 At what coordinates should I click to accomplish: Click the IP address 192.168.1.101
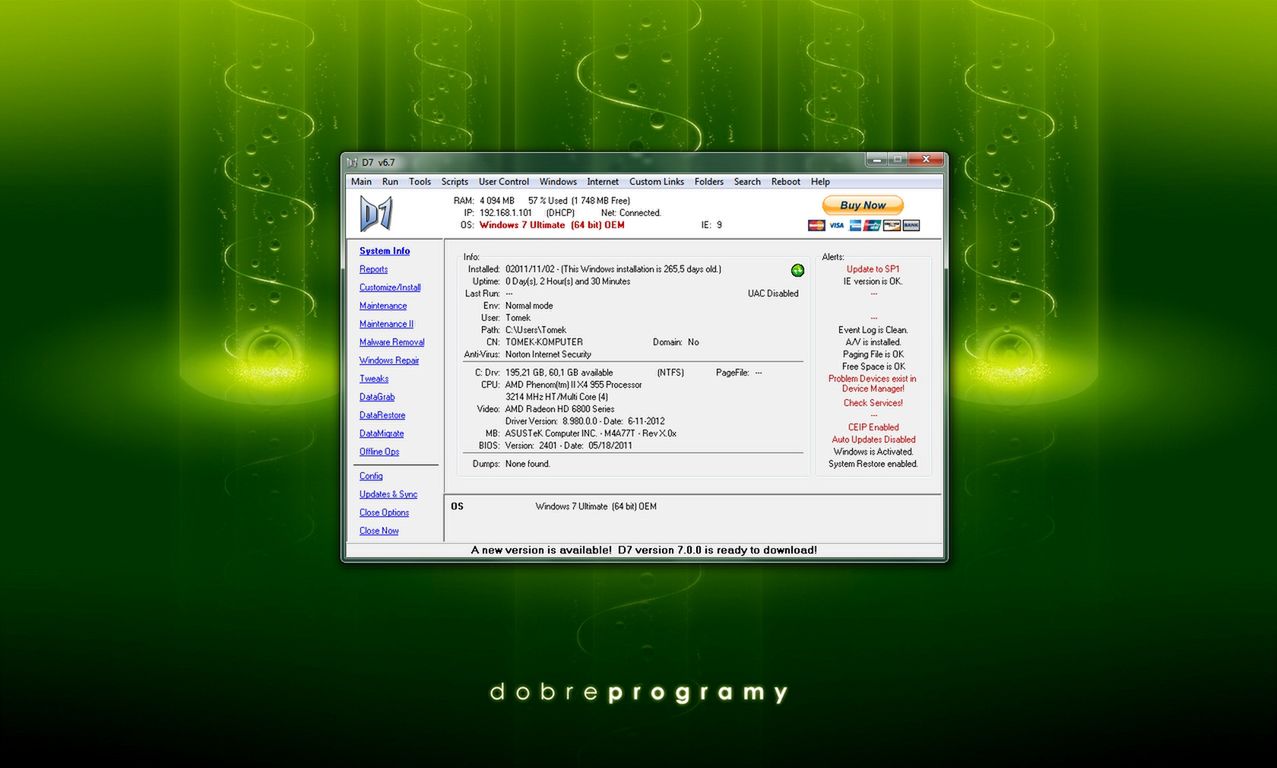click(505, 213)
